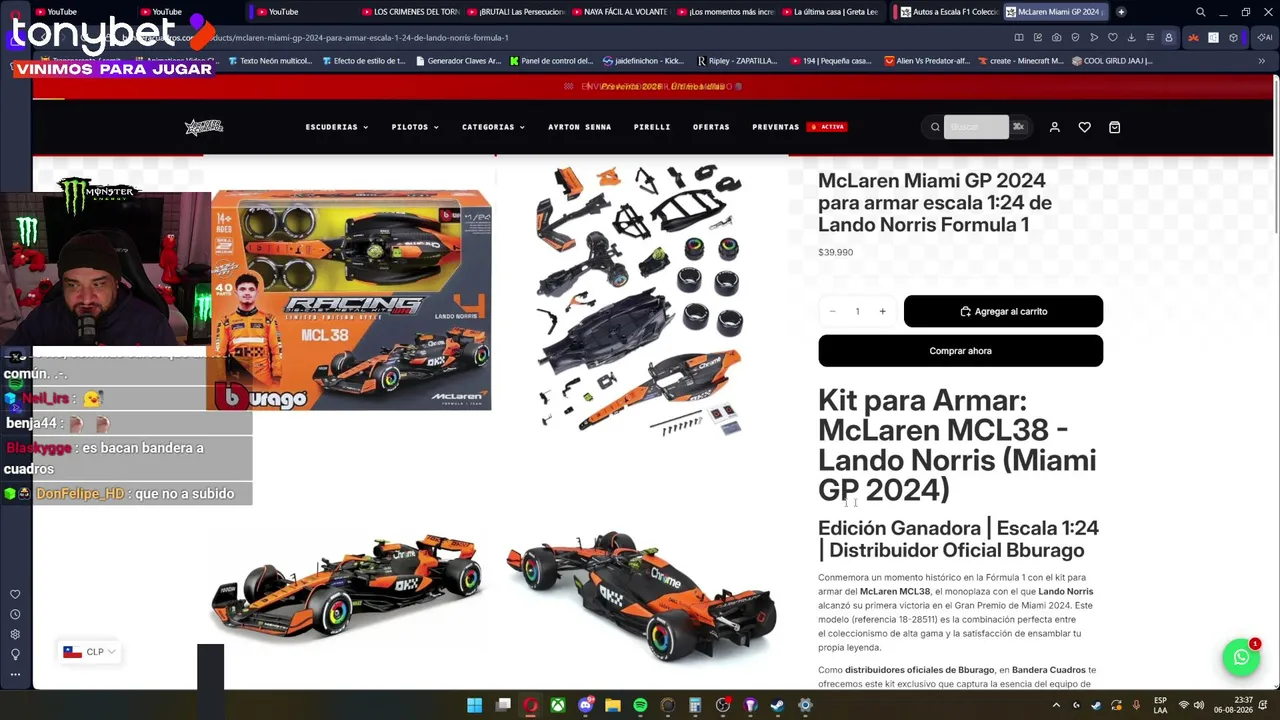Open the wishlist heart icon in the store header
Viewport: 1280px width, 720px height.
tap(1084, 127)
